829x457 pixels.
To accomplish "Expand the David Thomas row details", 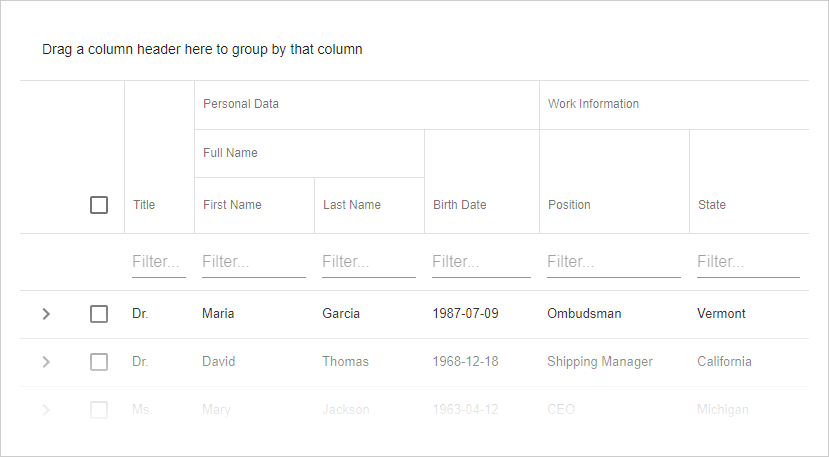I will point(46,362).
